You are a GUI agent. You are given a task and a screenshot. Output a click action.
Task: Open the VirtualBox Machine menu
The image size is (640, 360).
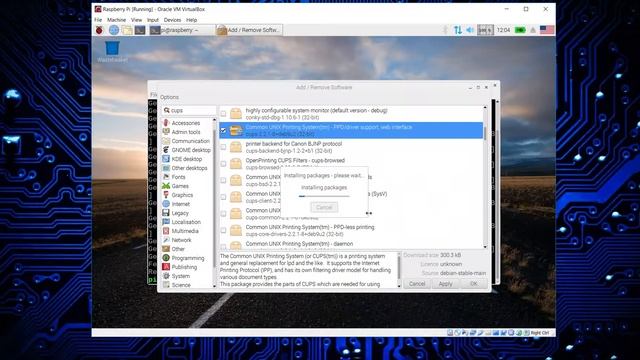tap(116, 20)
